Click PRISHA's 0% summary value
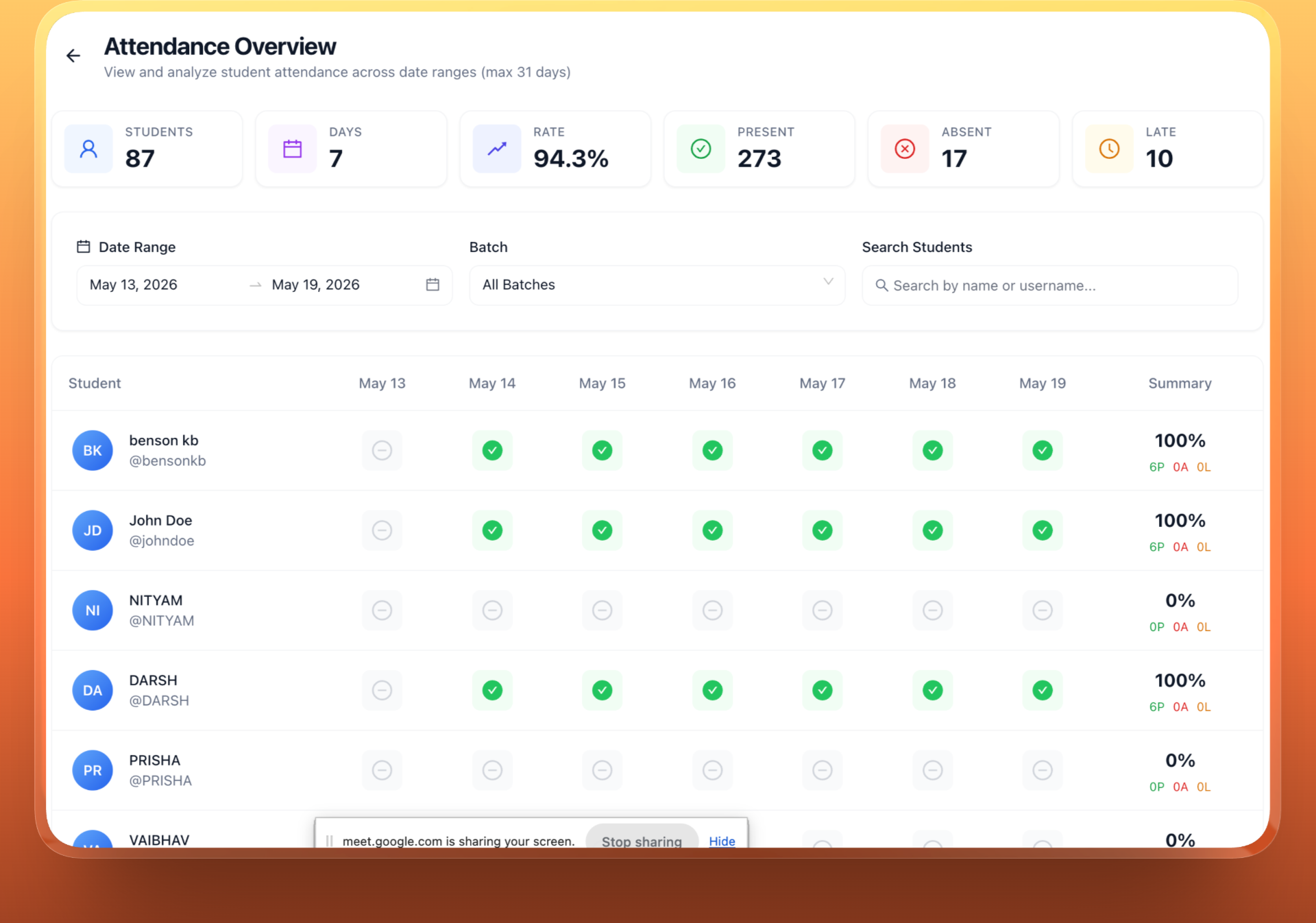 [1180, 761]
